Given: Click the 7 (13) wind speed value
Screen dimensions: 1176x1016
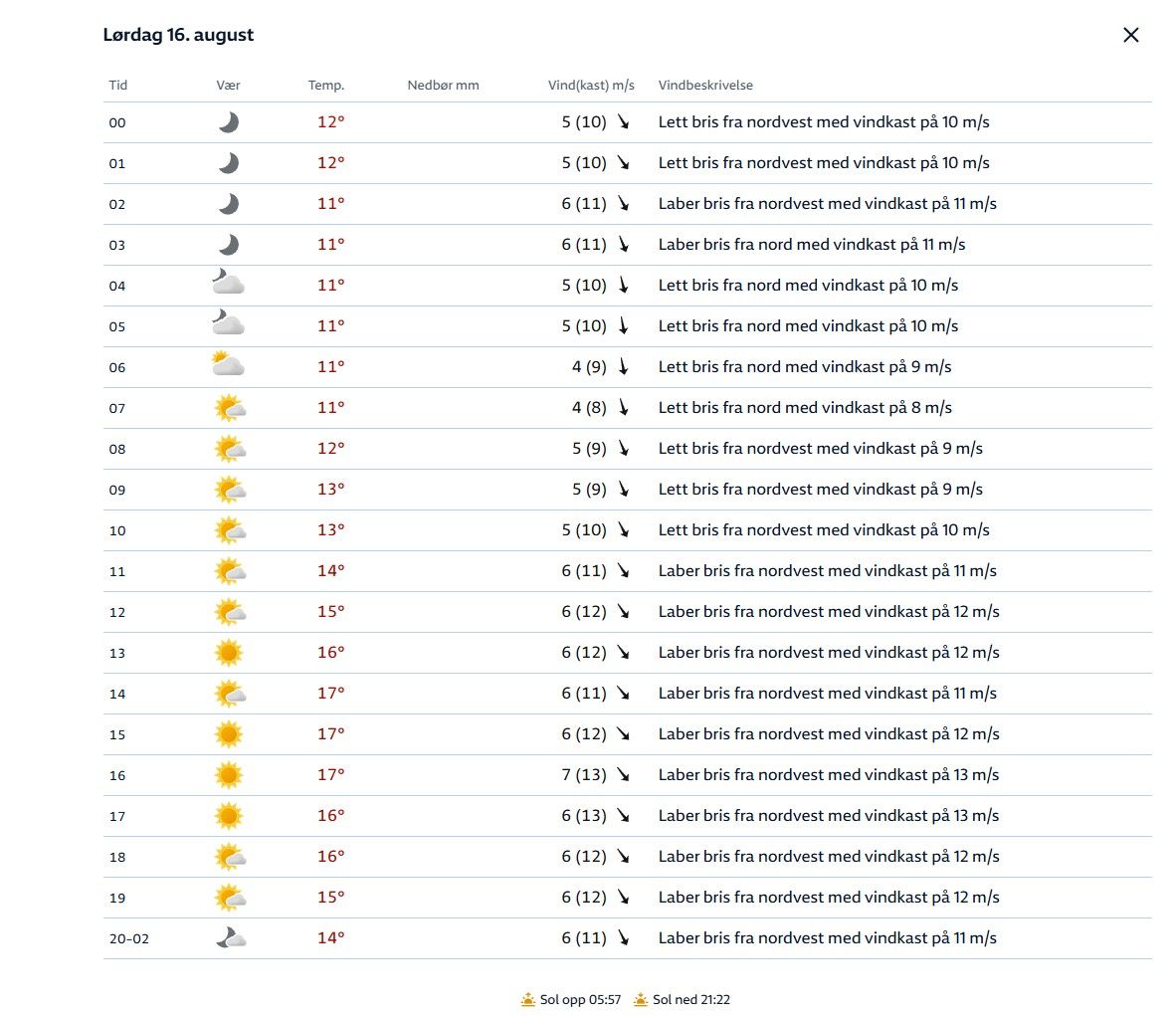Looking at the screenshot, I should point(584,775).
